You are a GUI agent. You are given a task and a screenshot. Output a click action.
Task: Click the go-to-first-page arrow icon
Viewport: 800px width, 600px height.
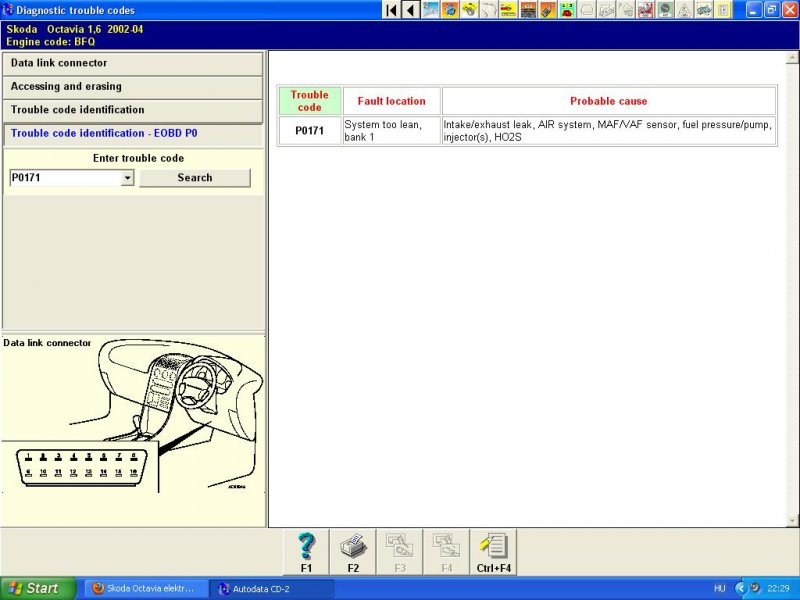pos(391,10)
